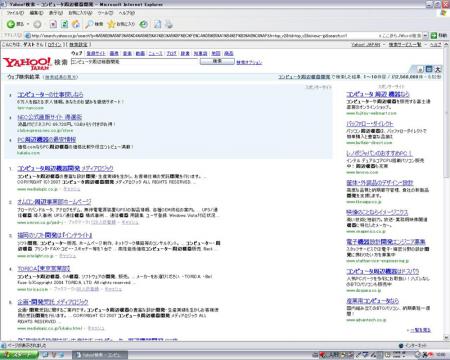The height and width of the screenshot is (360, 450).
Task: Open sponsor link NEC公式通販サイト
Action: click(50, 117)
